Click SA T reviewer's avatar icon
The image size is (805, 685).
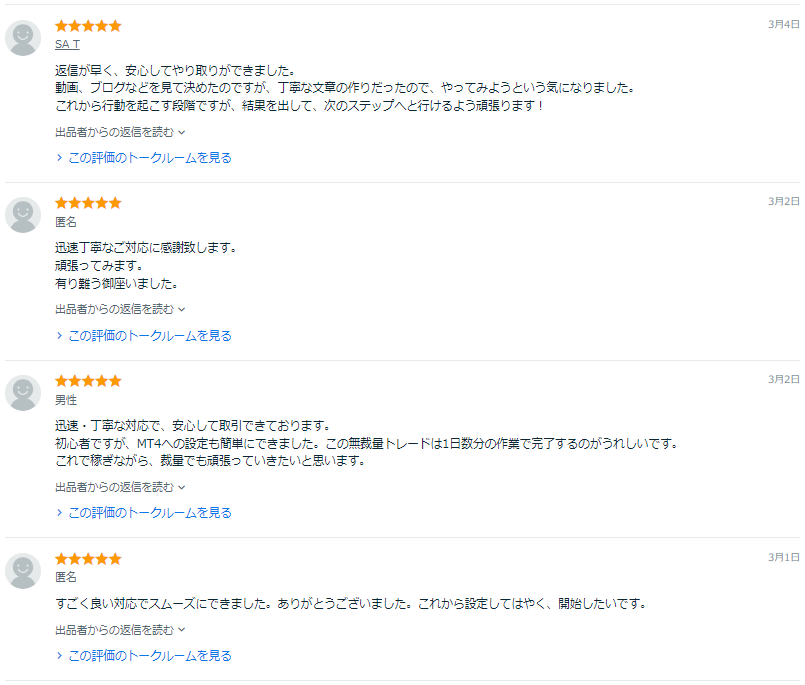(23, 38)
